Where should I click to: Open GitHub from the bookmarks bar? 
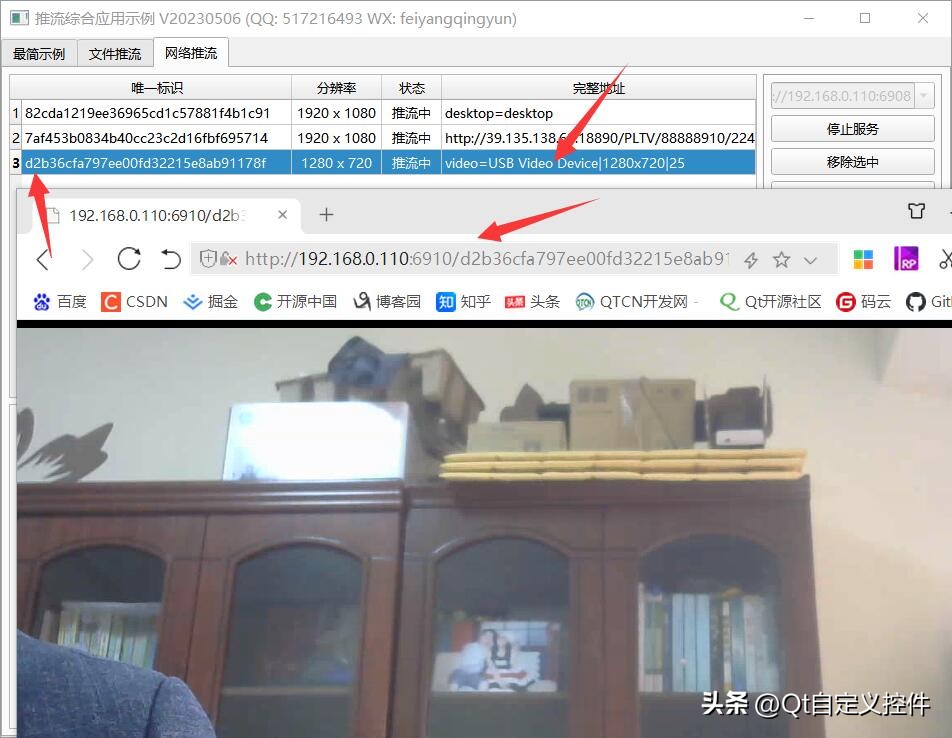(930, 301)
